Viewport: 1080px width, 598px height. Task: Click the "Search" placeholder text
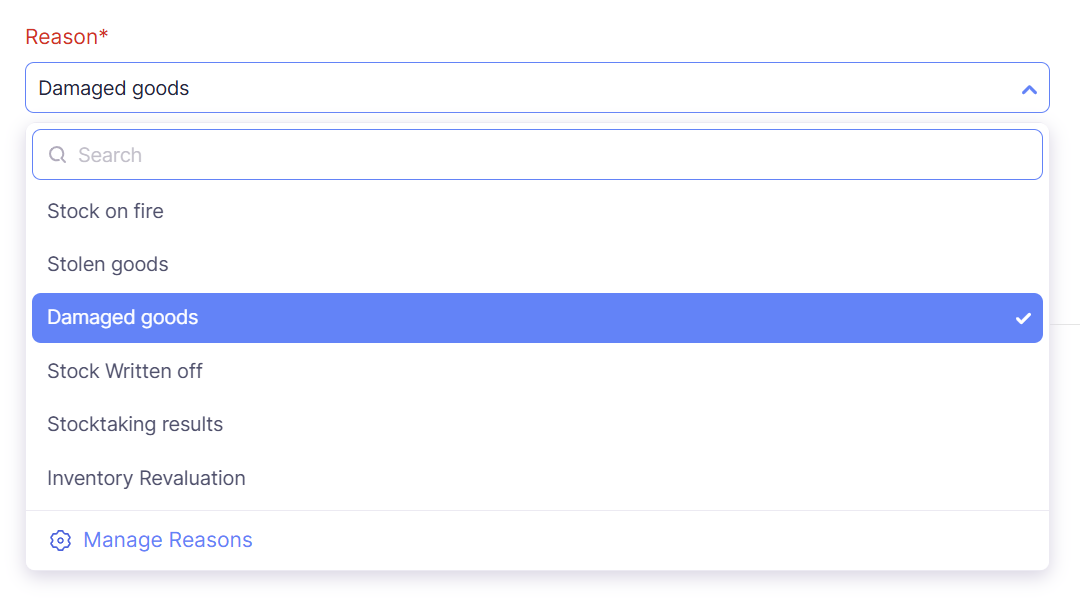click(110, 155)
